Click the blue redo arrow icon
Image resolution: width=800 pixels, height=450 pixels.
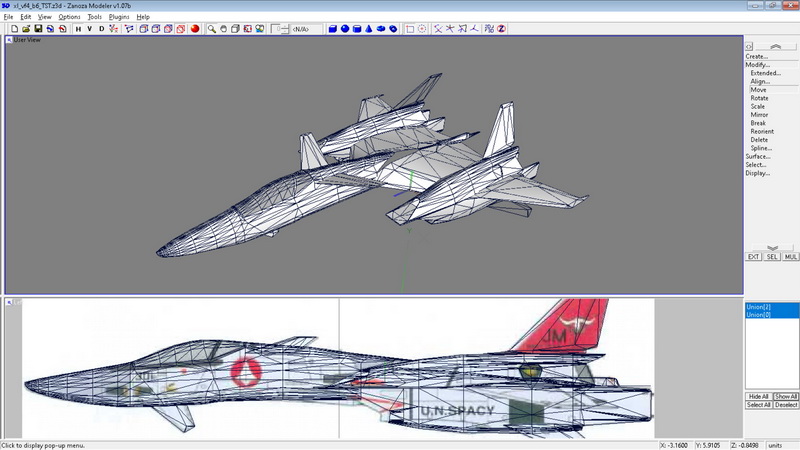tap(50, 29)
